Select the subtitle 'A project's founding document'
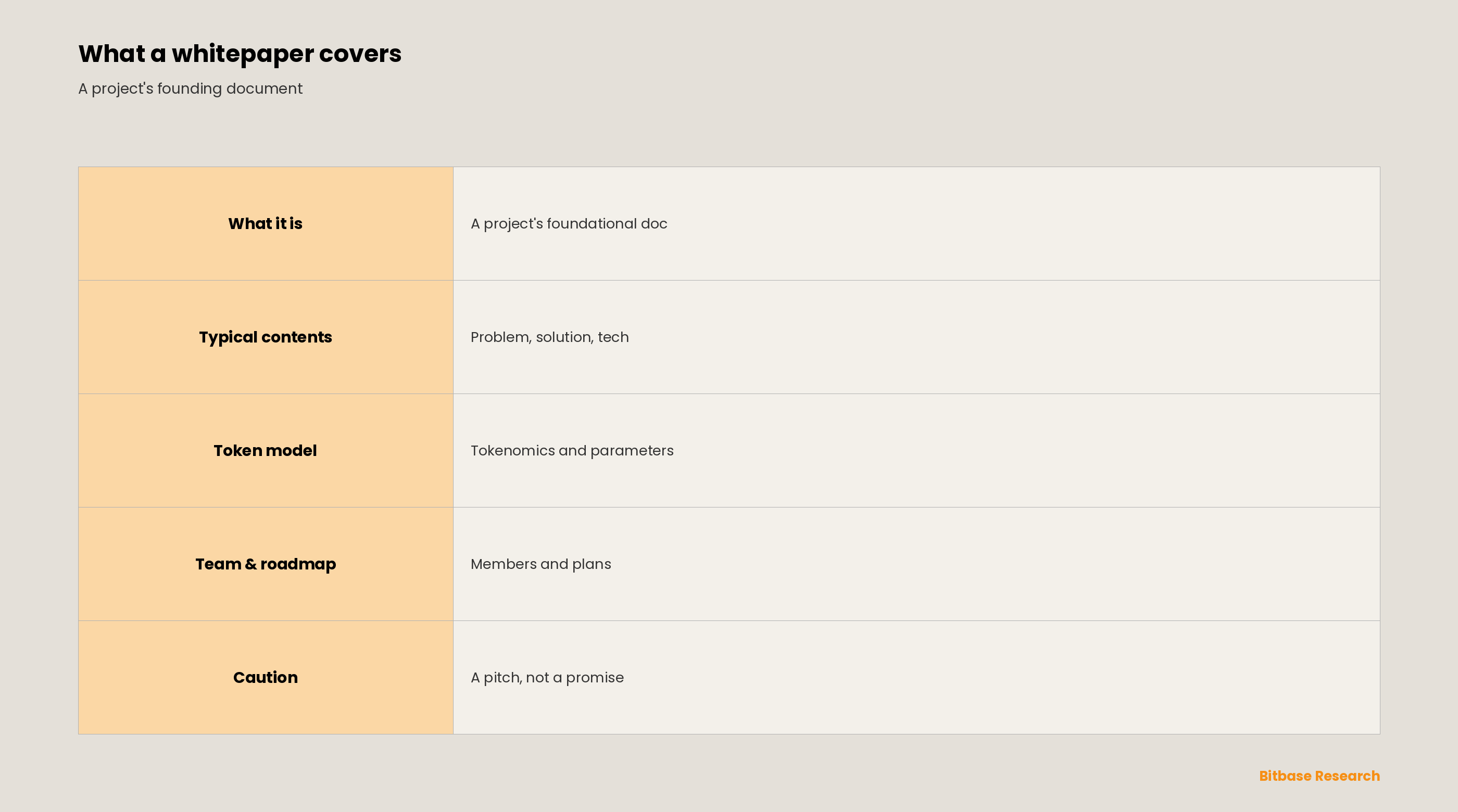1458x812 pixels. coord(190,89)
